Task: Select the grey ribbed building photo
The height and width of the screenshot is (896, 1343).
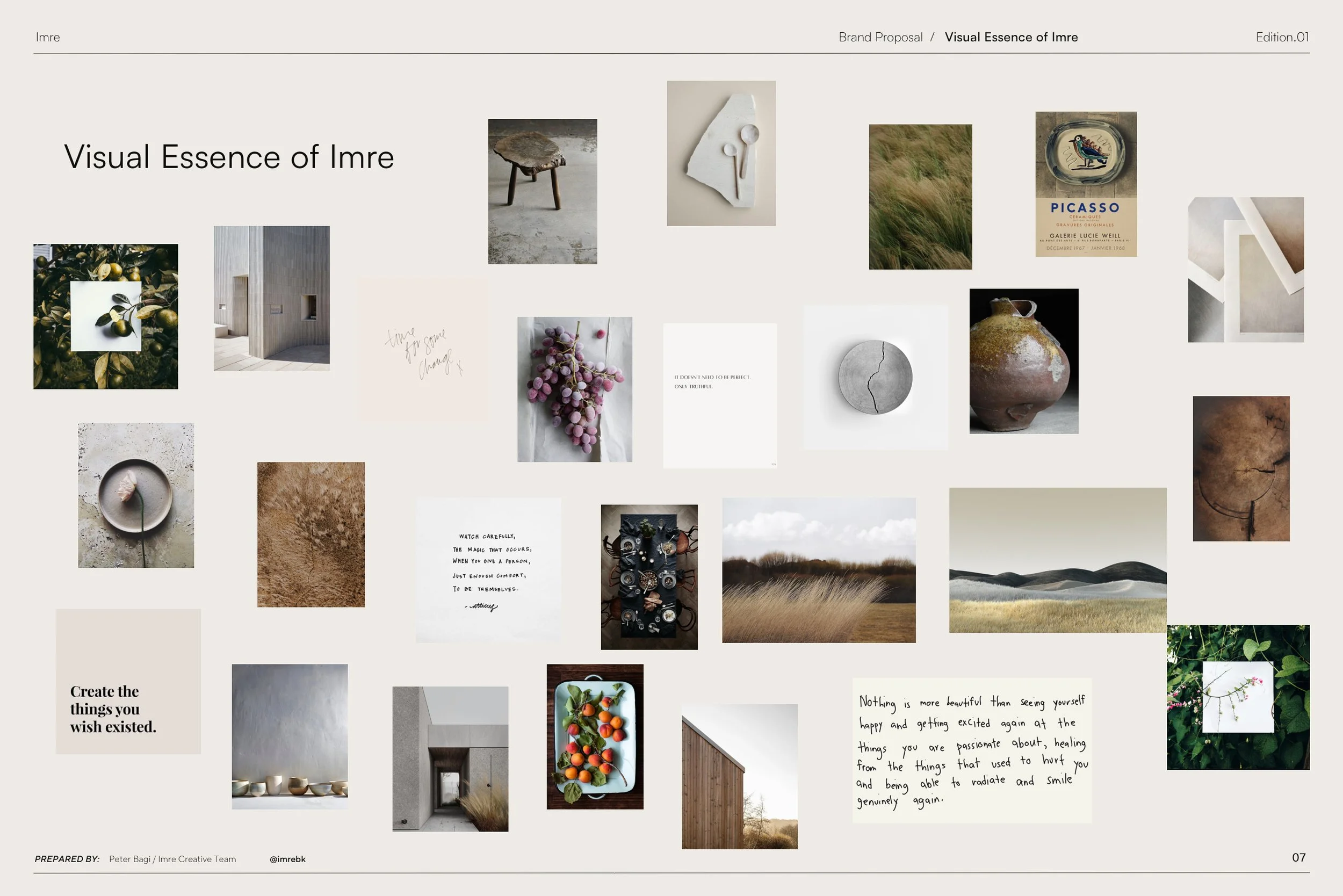Action: pos(271,298)
